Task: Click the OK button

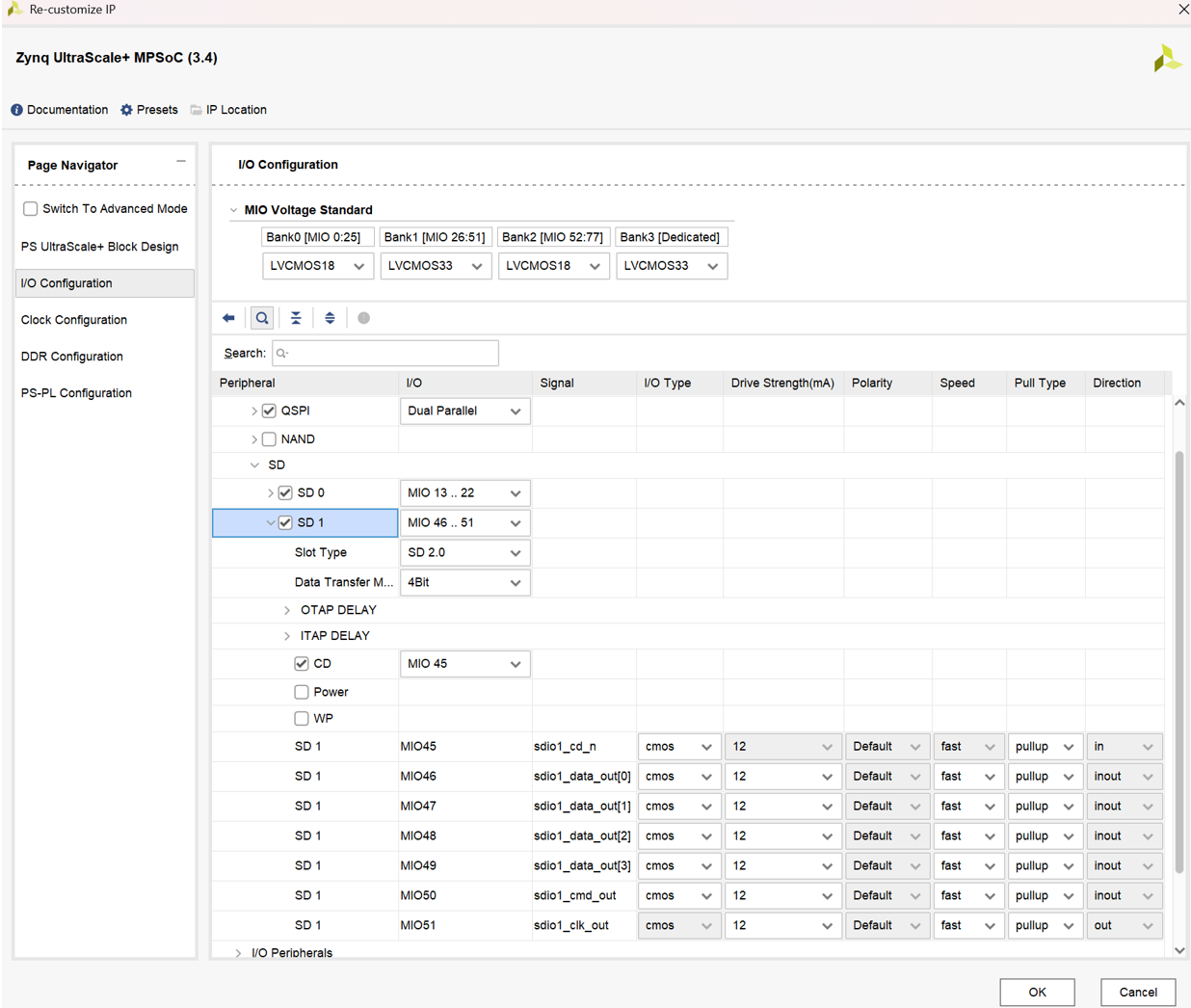Action: click(x=1037, y=992)
